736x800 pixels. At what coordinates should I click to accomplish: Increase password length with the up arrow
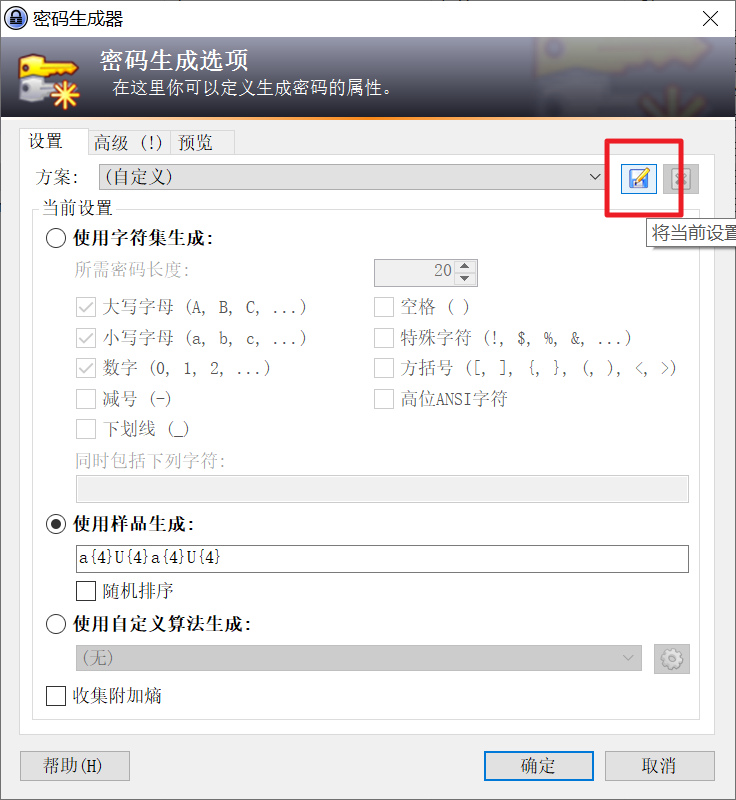(x=464, y=266)
